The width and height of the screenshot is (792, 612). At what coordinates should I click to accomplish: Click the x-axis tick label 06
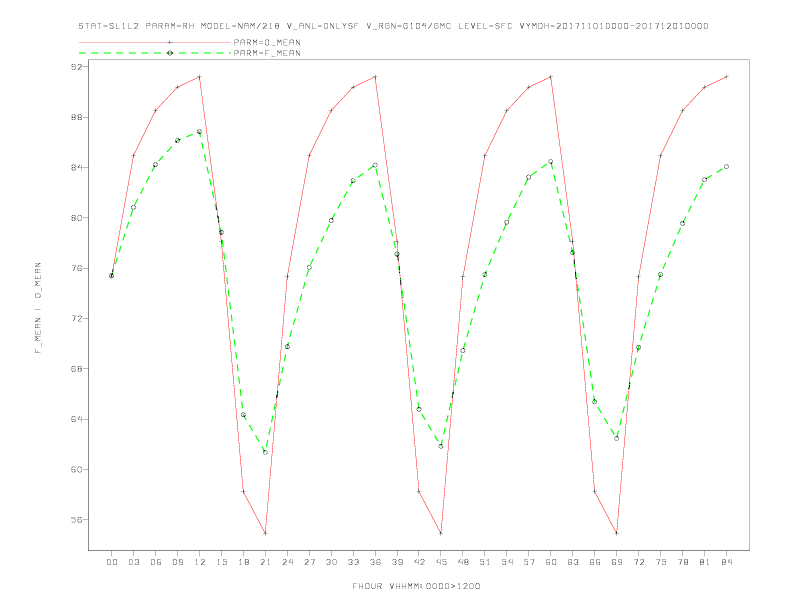click(x=156, y=562)
